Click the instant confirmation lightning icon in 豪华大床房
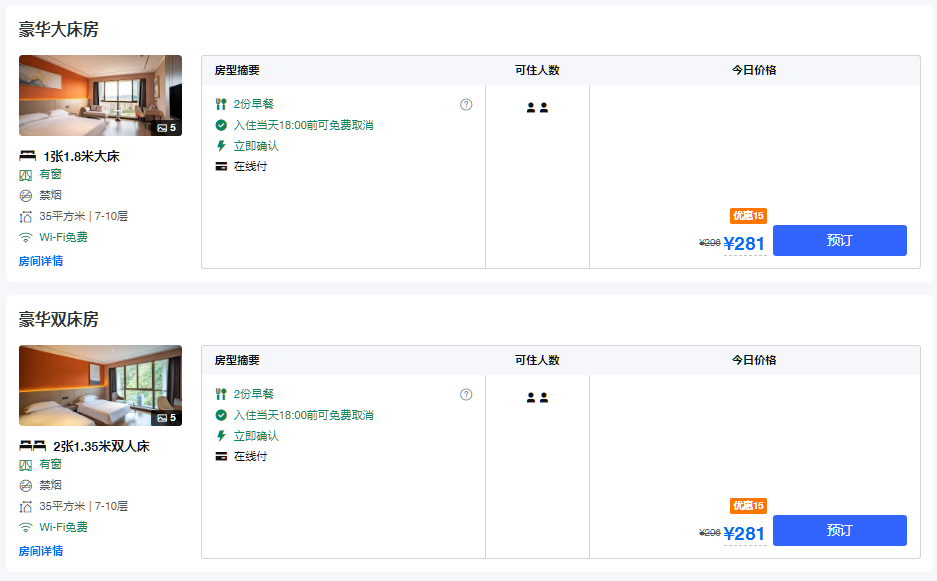The width and height of the screenshot is (937, 581). (221, 146)
